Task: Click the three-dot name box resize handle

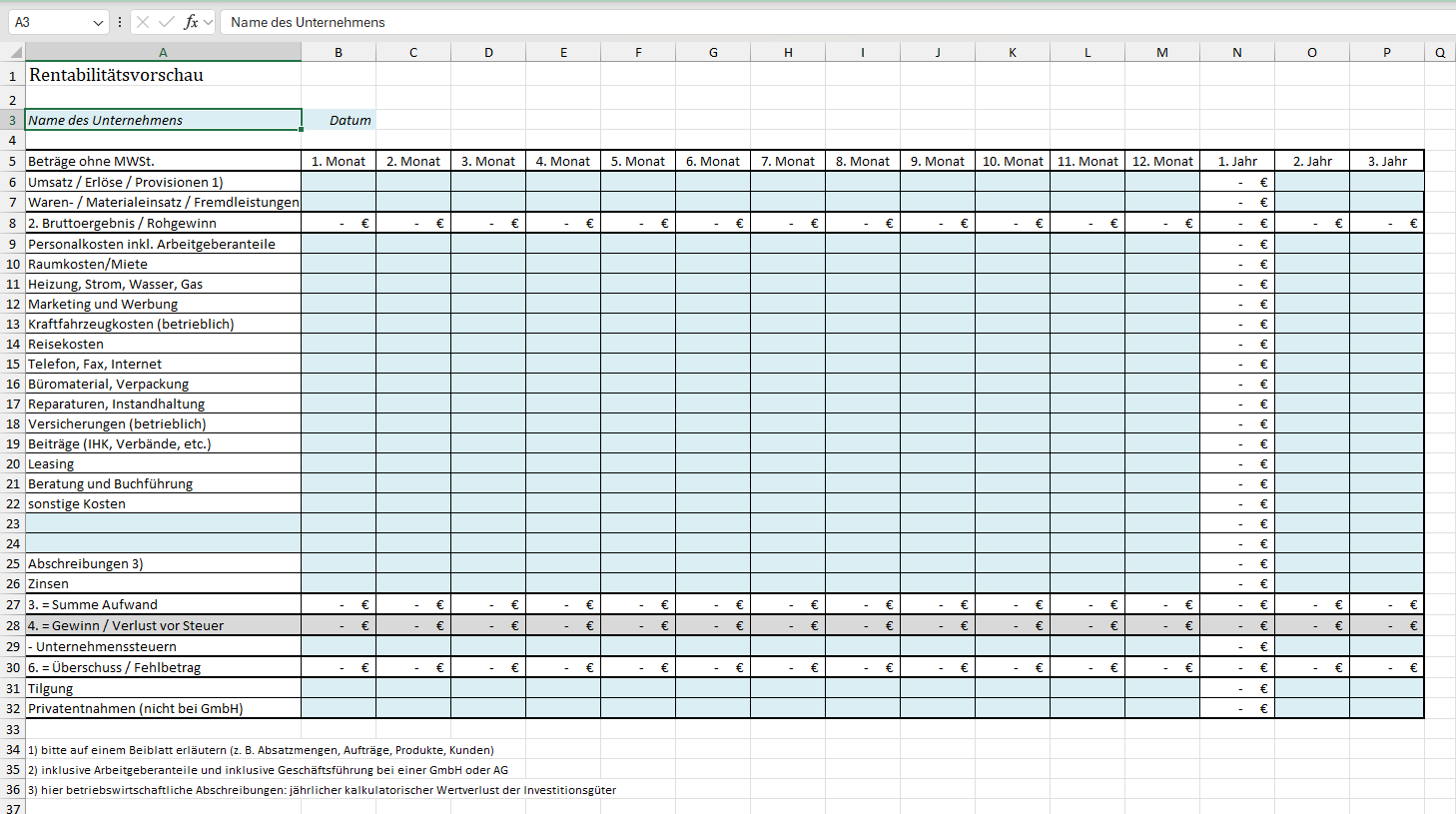Action: point(120,22)
